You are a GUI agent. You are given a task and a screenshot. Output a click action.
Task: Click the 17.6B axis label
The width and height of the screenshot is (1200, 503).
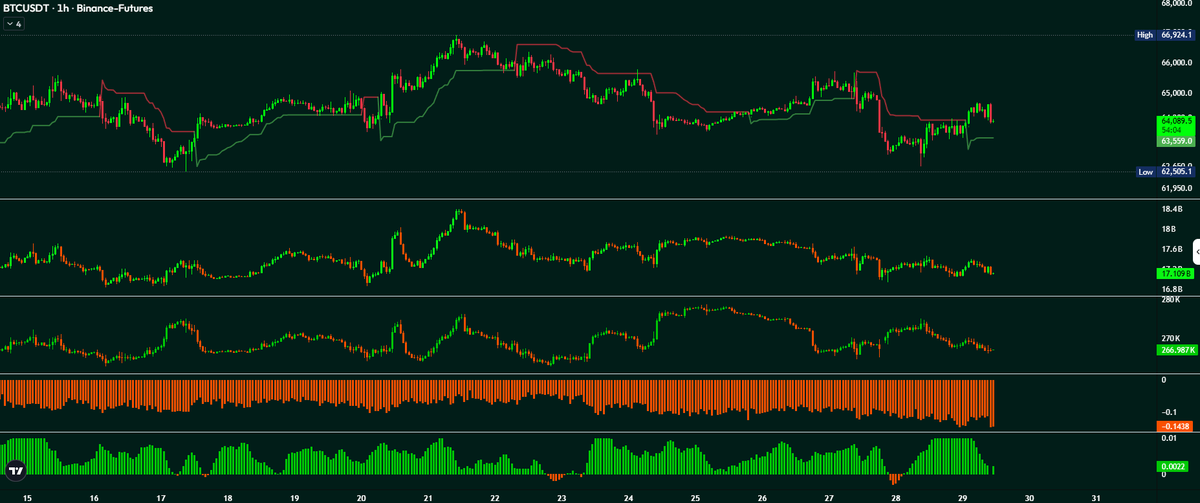click(1171, 249)
